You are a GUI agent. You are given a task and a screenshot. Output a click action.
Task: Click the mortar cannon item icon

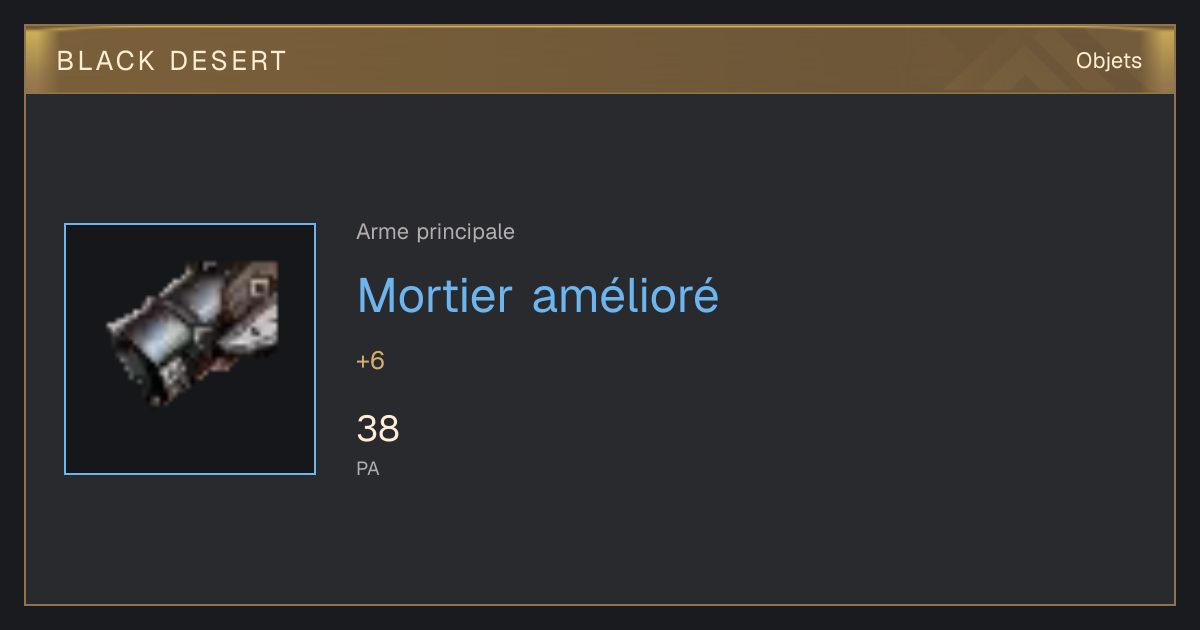(192, 333)
